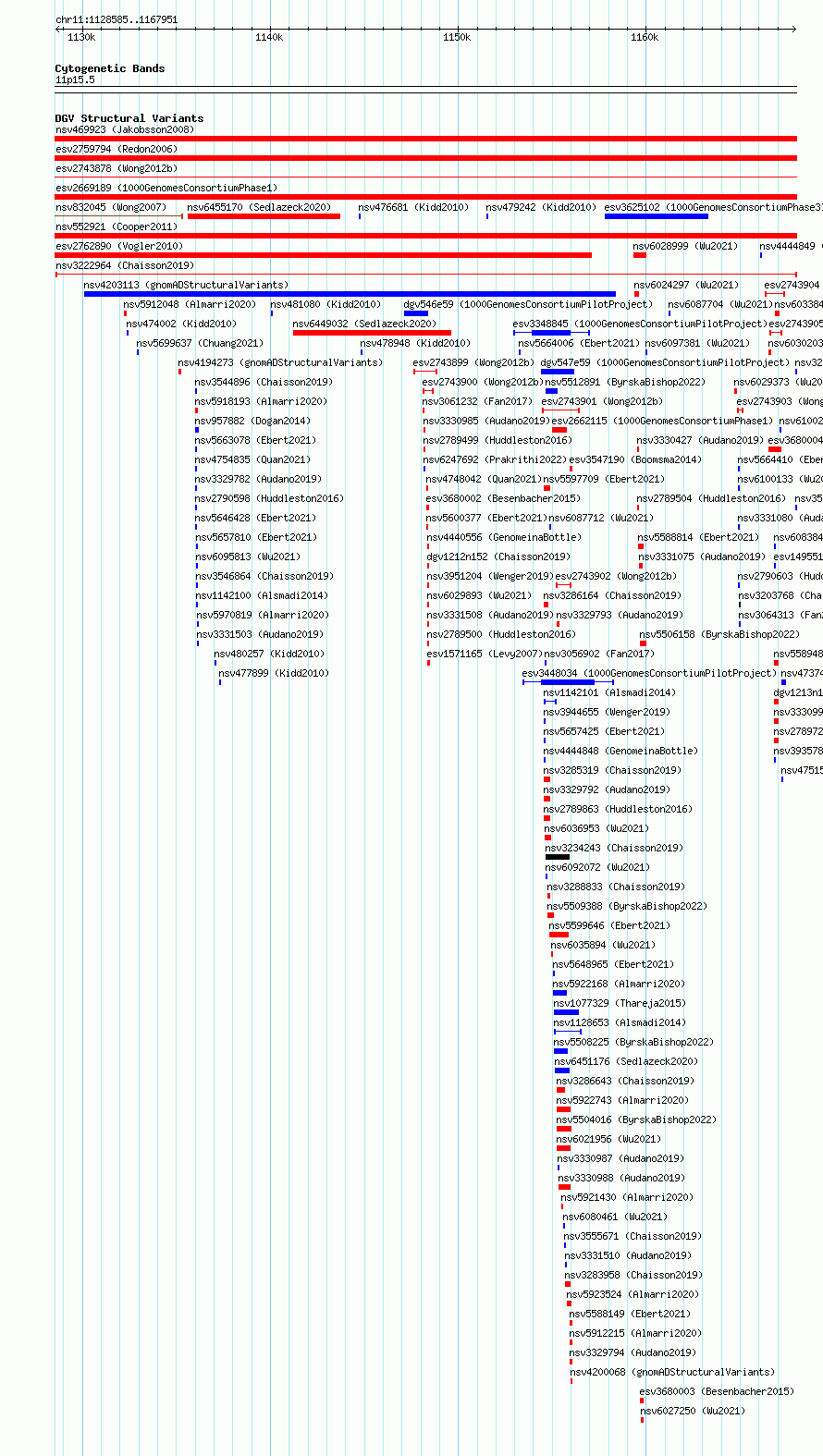This screenshot has height=1456, width=823.
Task: Click nsv3944655 (Wenger2019) label
Action: click(607, 712)
